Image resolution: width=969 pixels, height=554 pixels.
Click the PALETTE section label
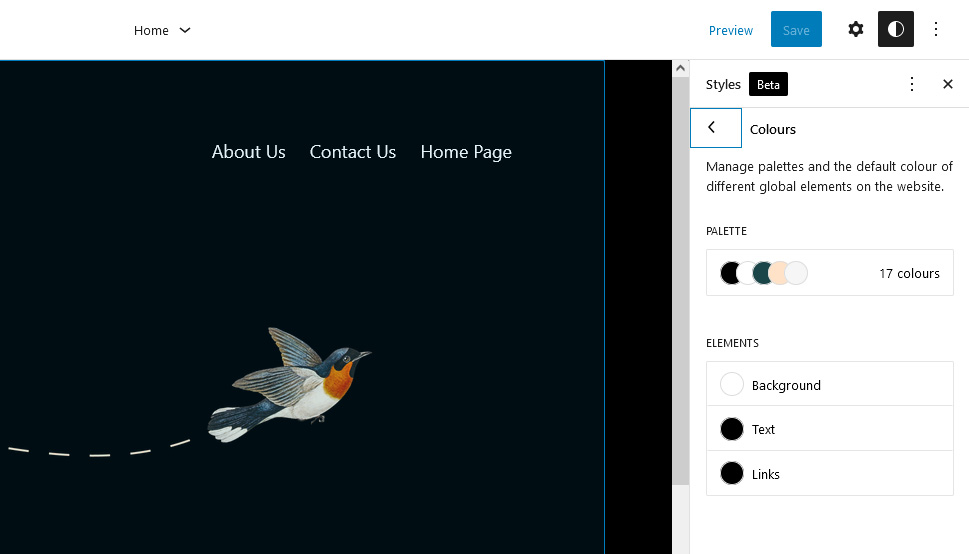point(726,231)
